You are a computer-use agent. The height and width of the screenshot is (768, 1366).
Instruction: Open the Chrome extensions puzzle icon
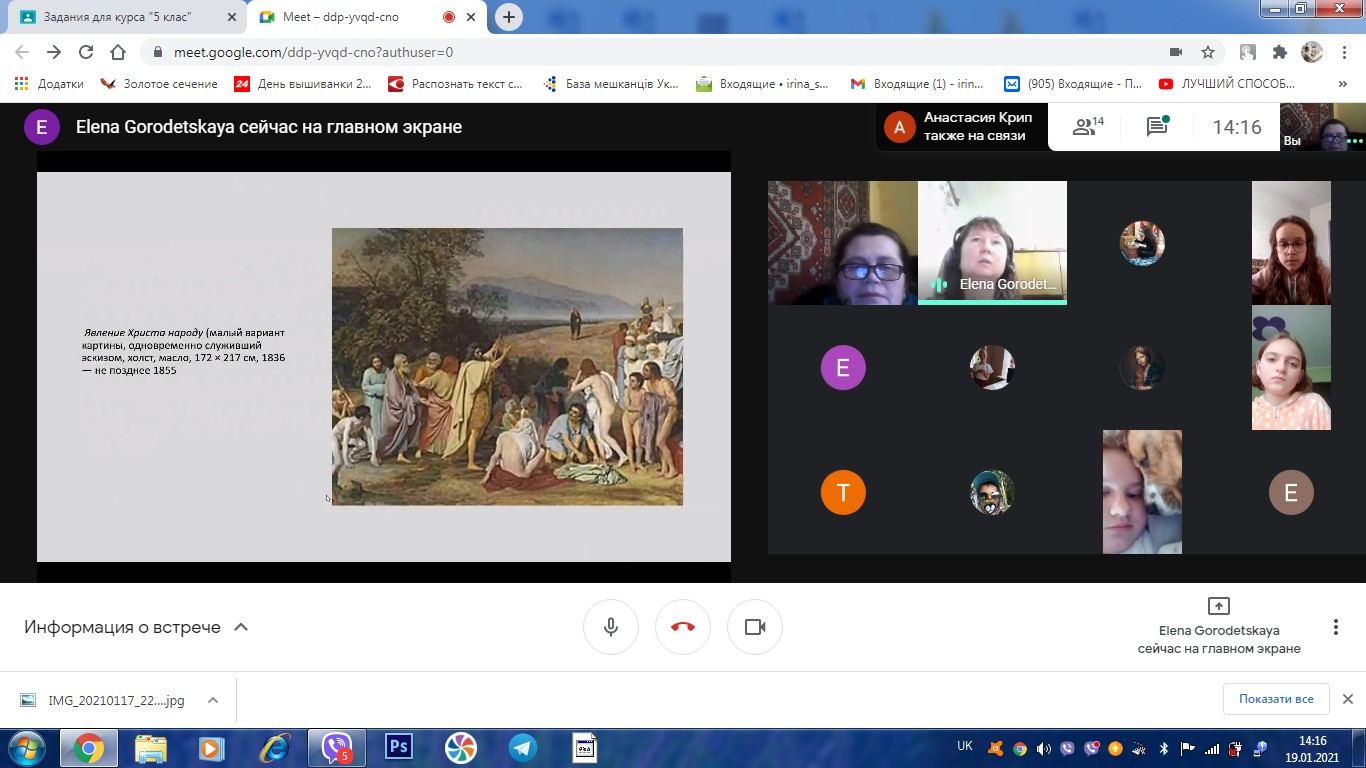tap(1279, 52)
